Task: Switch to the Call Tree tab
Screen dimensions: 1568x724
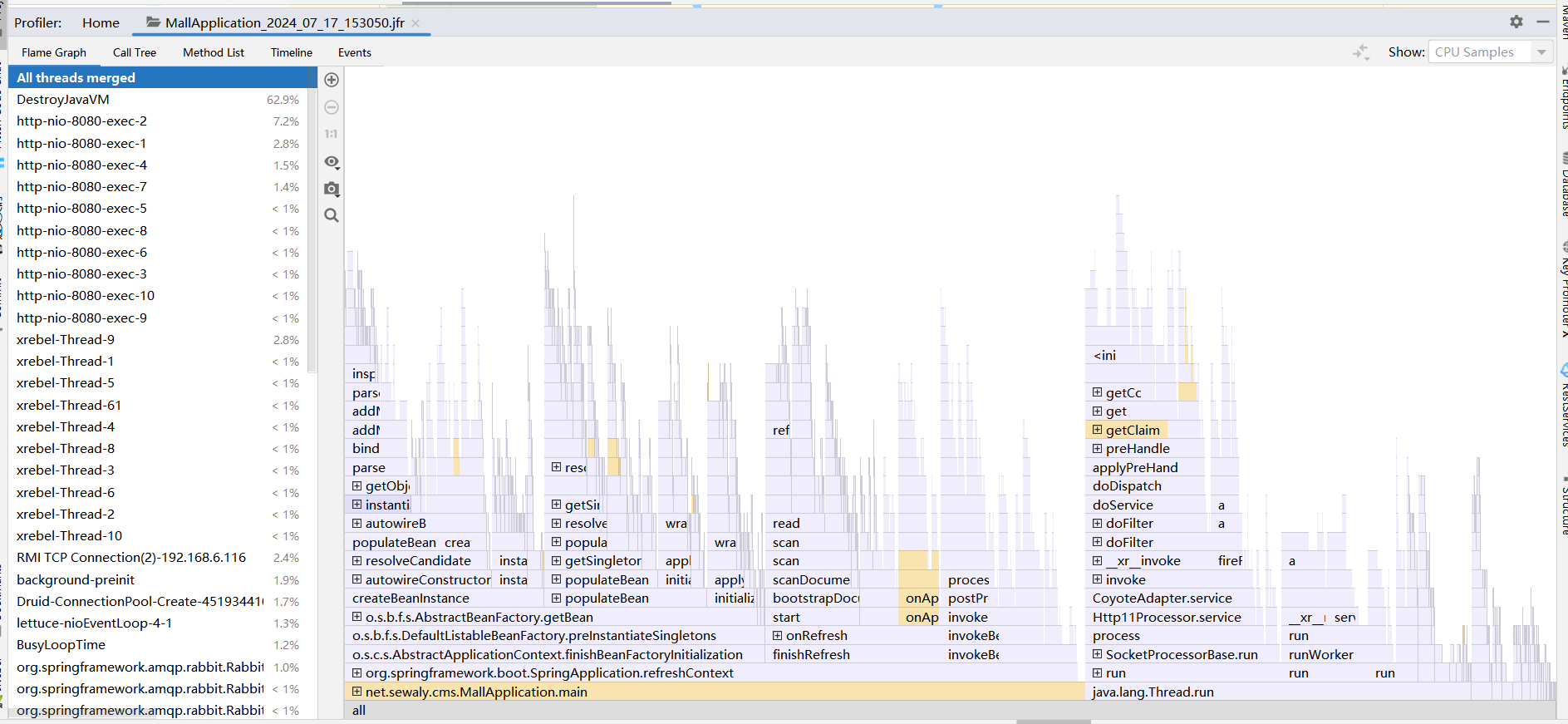Action: point(135,52)
